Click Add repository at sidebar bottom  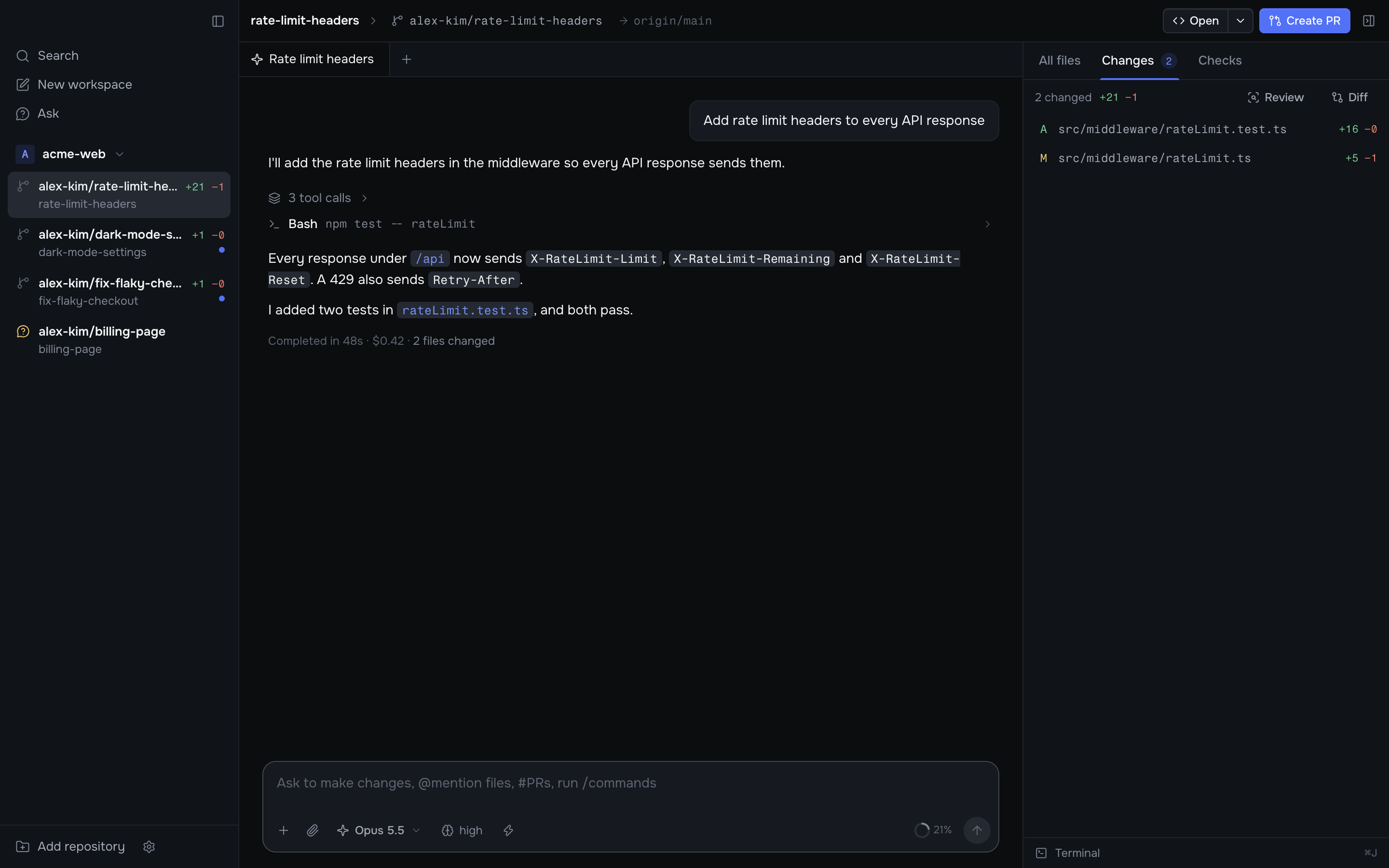(x=70, y=846)
